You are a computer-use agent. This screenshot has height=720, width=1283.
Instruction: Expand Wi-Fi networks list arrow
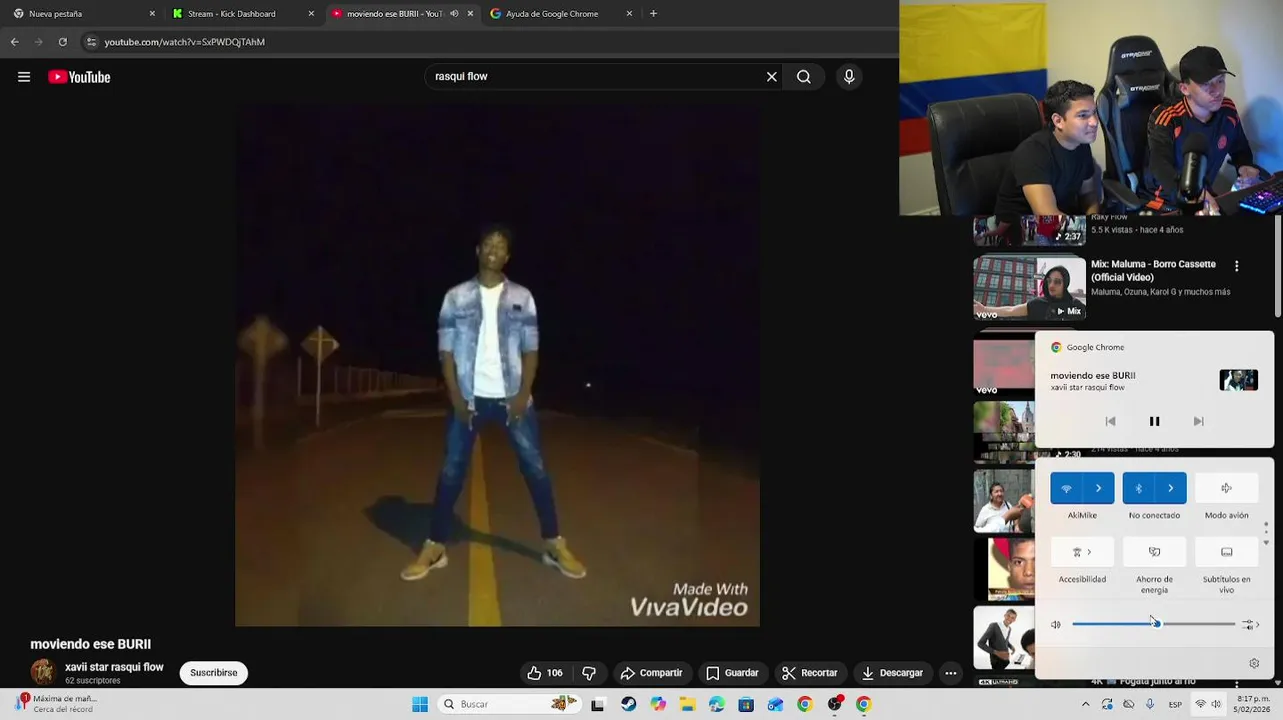[1099, 488]
